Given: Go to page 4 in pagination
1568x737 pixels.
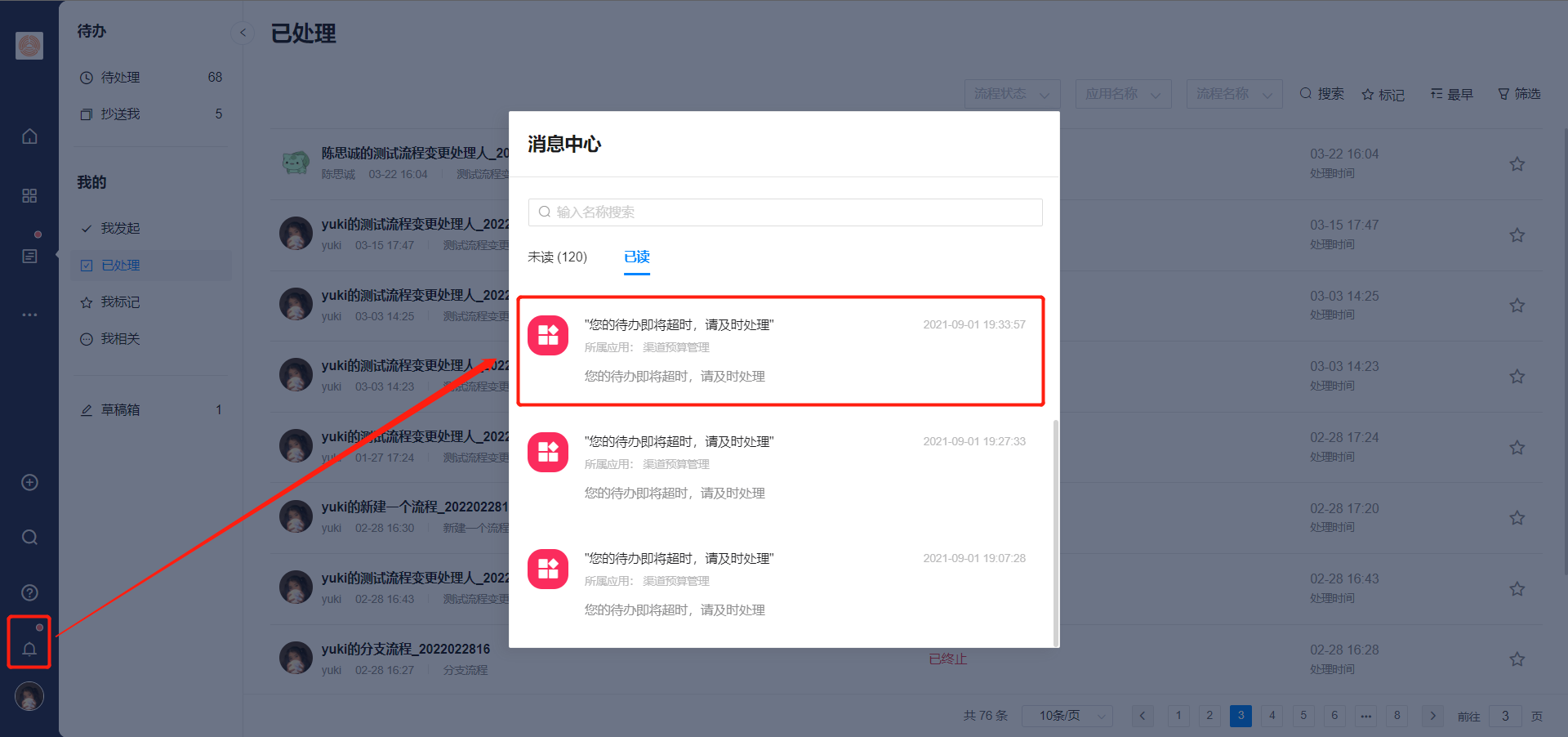Looking at the screenshot, I should pyautogui.click(x=1272, y=716).
